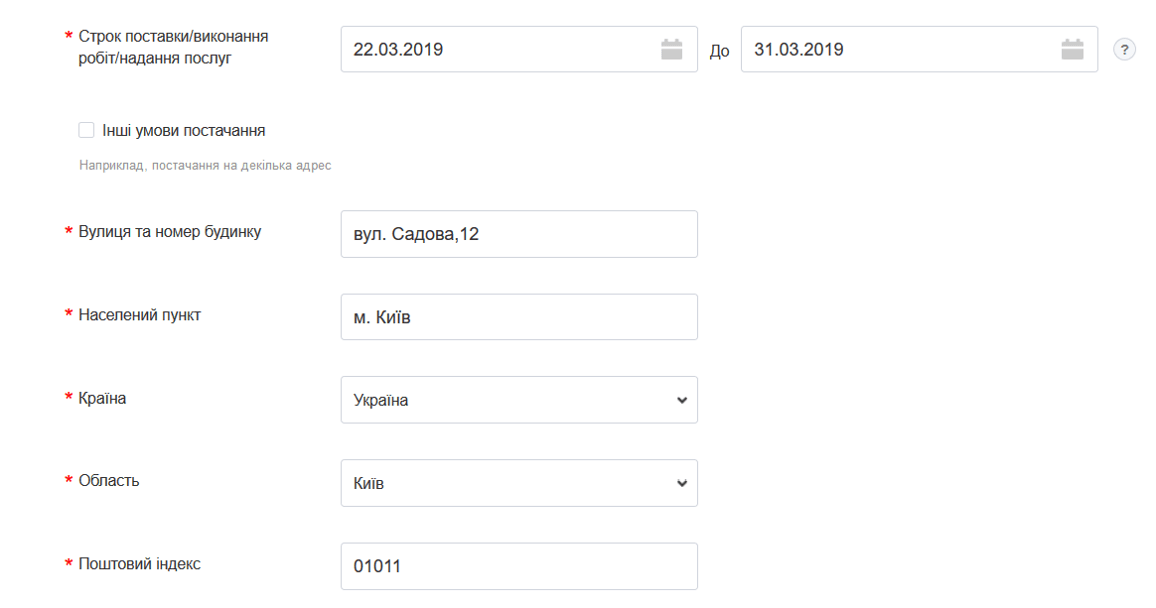Click the Населений пункт field with м. Київ
The height and width of the screenshot is (608, 1156).
pyautogui.click(x=518, y=317)
